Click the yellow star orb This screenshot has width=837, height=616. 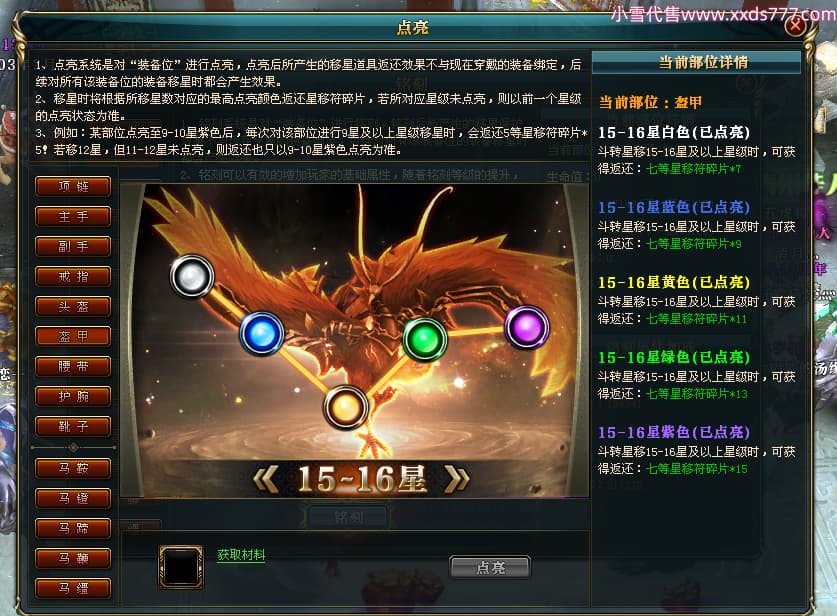tap(345, 408)
